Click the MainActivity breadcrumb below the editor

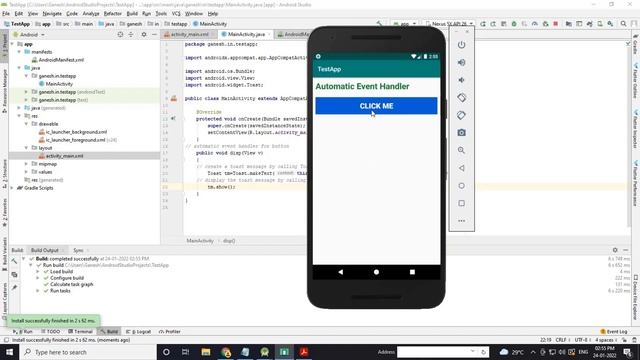coord(200,241)
